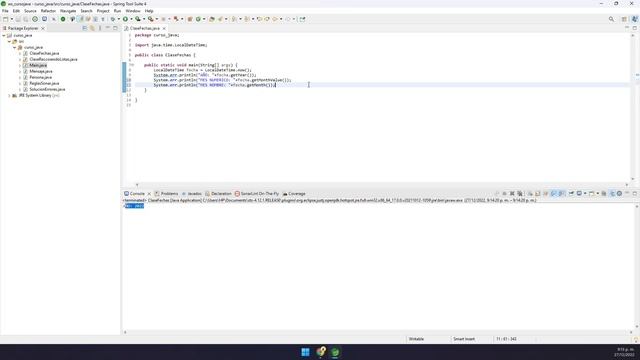640x360 pixels.
Task: Open the Run dropdown arrow
Action: (x=131, y=19)
